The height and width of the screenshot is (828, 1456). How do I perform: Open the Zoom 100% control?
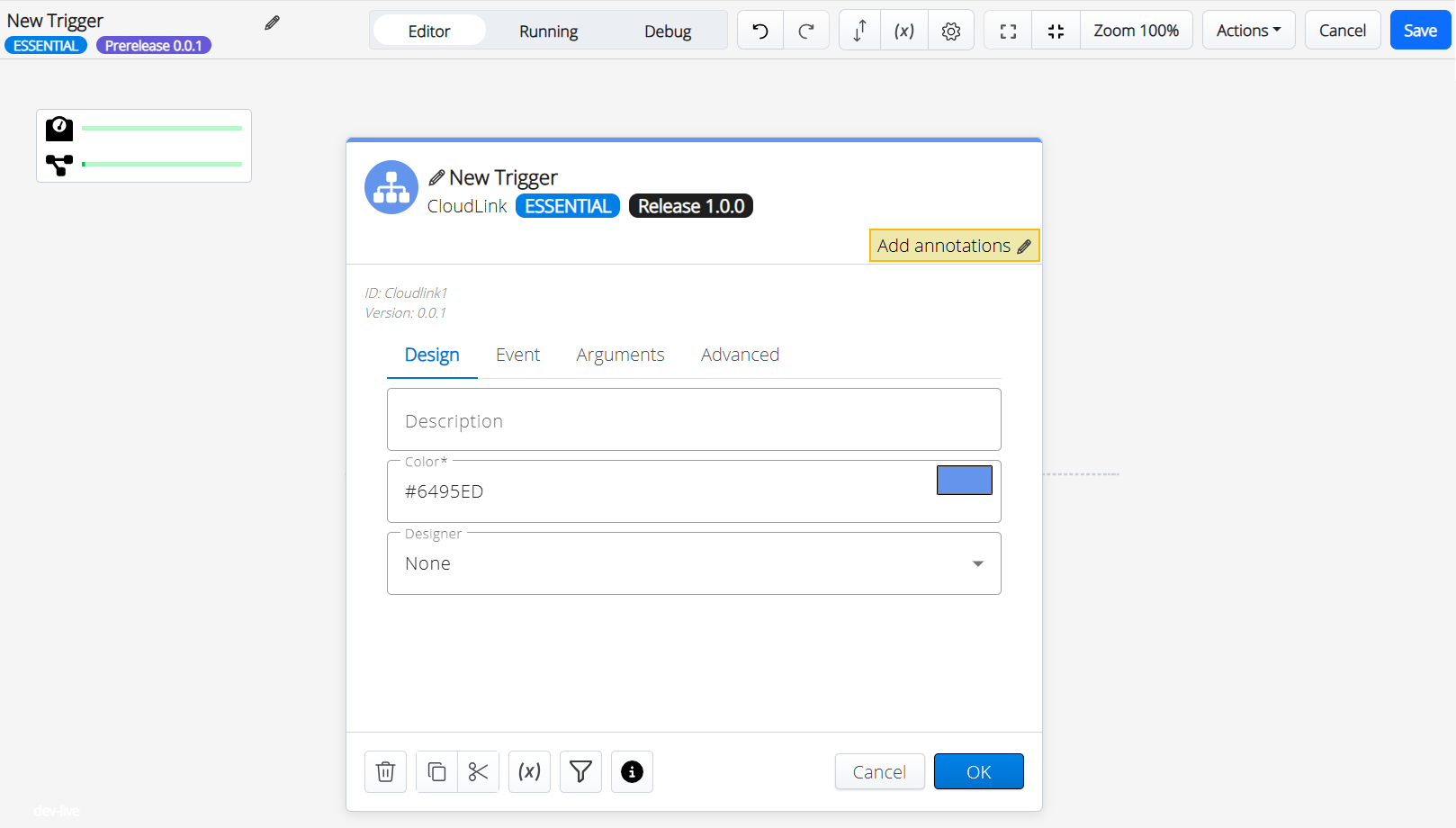click(x=1136, y=31)
